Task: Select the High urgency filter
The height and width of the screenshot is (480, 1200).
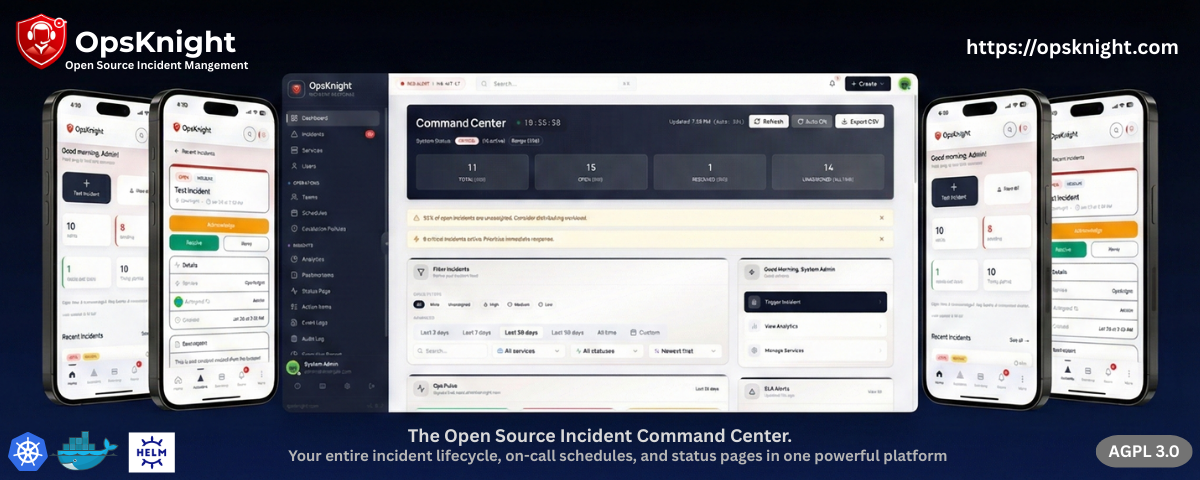Action: (x=489, y=303)
